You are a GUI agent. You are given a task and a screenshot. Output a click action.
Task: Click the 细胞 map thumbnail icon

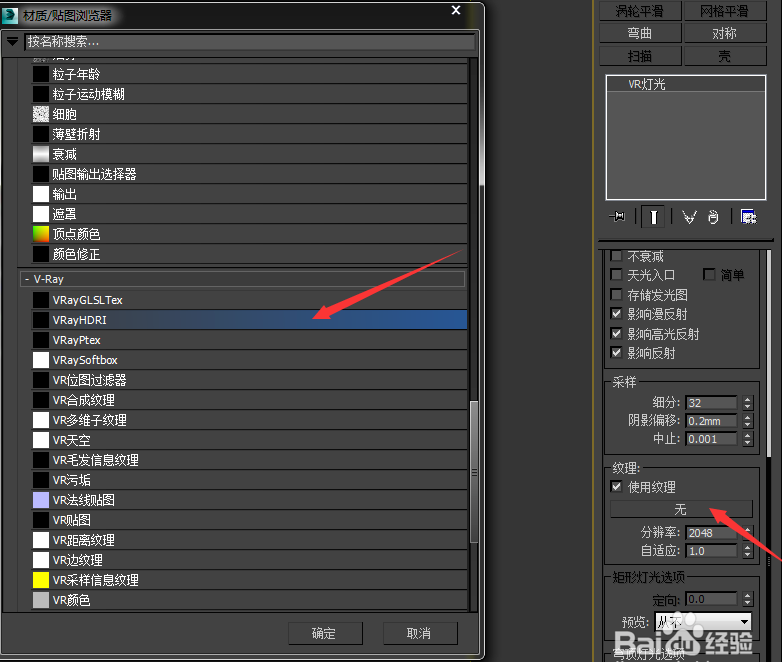tap(41, 114)
